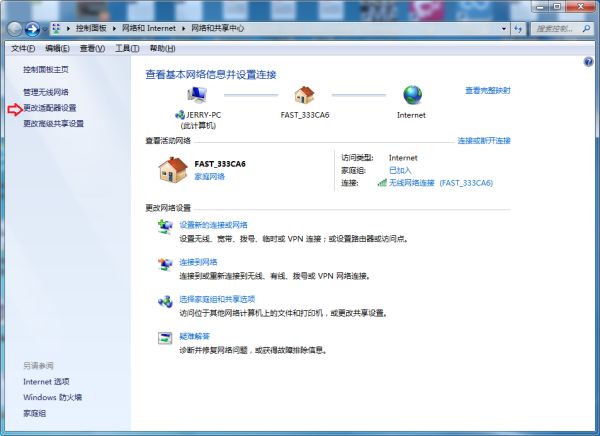Click the green wireless signal bars icon
The height and width of the screenshot is (436, 600).
pos(382,183)
